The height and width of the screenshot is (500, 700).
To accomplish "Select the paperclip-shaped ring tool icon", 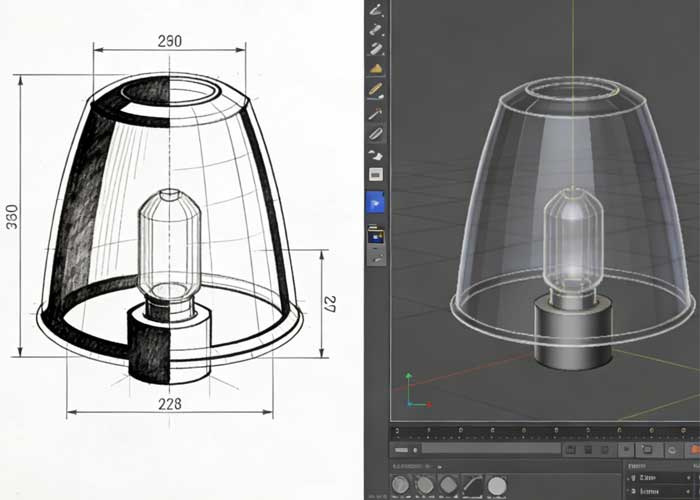I will tap(377, 133).
